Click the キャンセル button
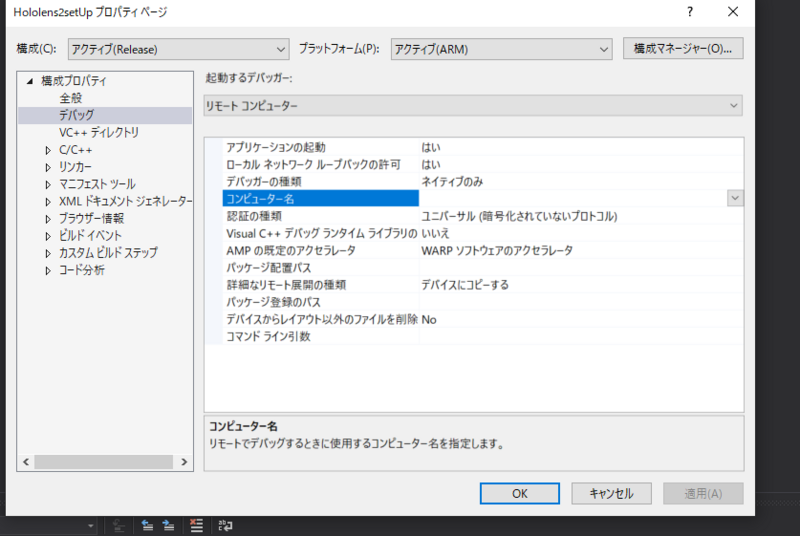 tap(611, 493)
